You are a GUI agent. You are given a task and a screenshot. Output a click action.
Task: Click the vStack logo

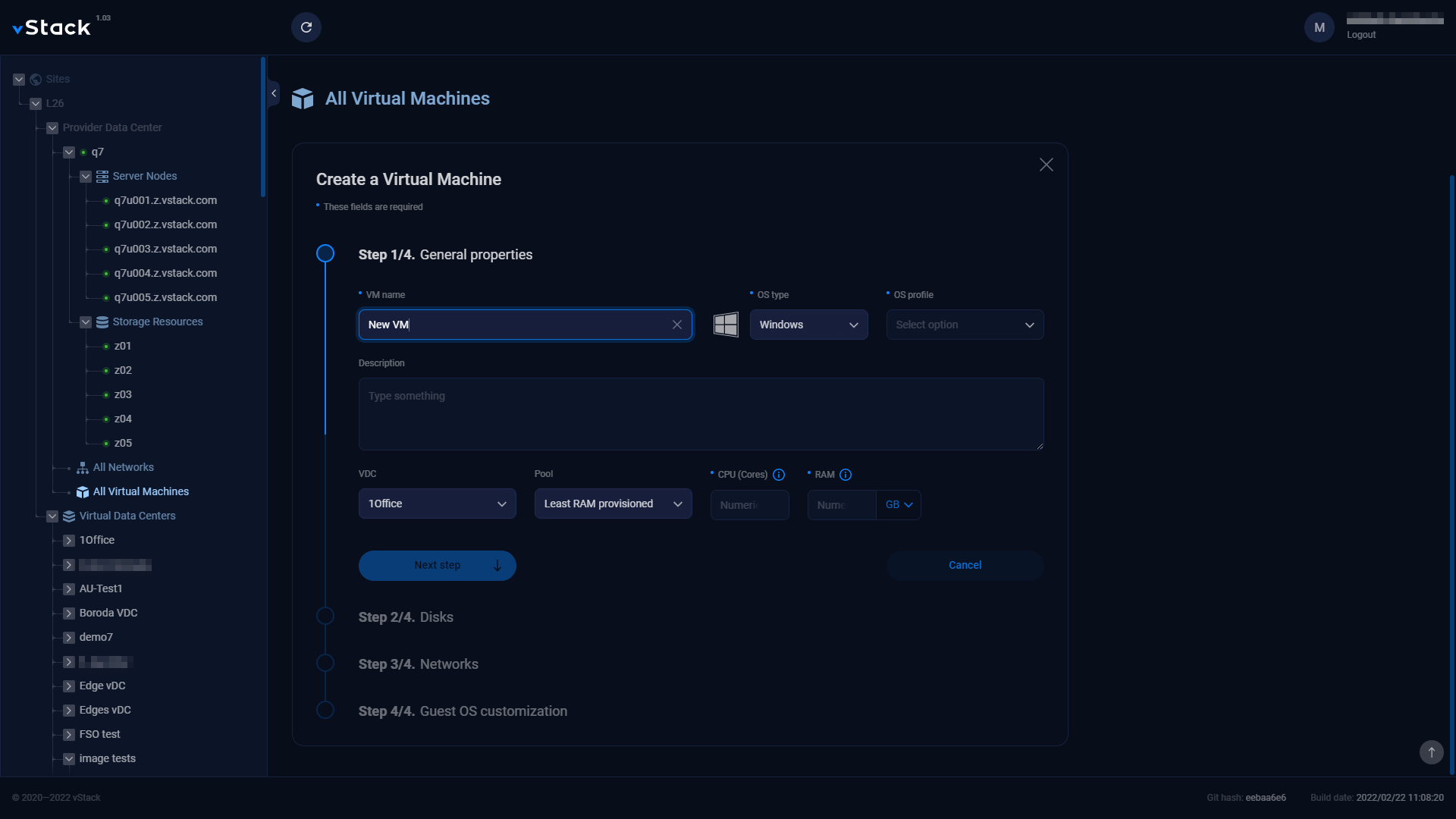point(52,28)
